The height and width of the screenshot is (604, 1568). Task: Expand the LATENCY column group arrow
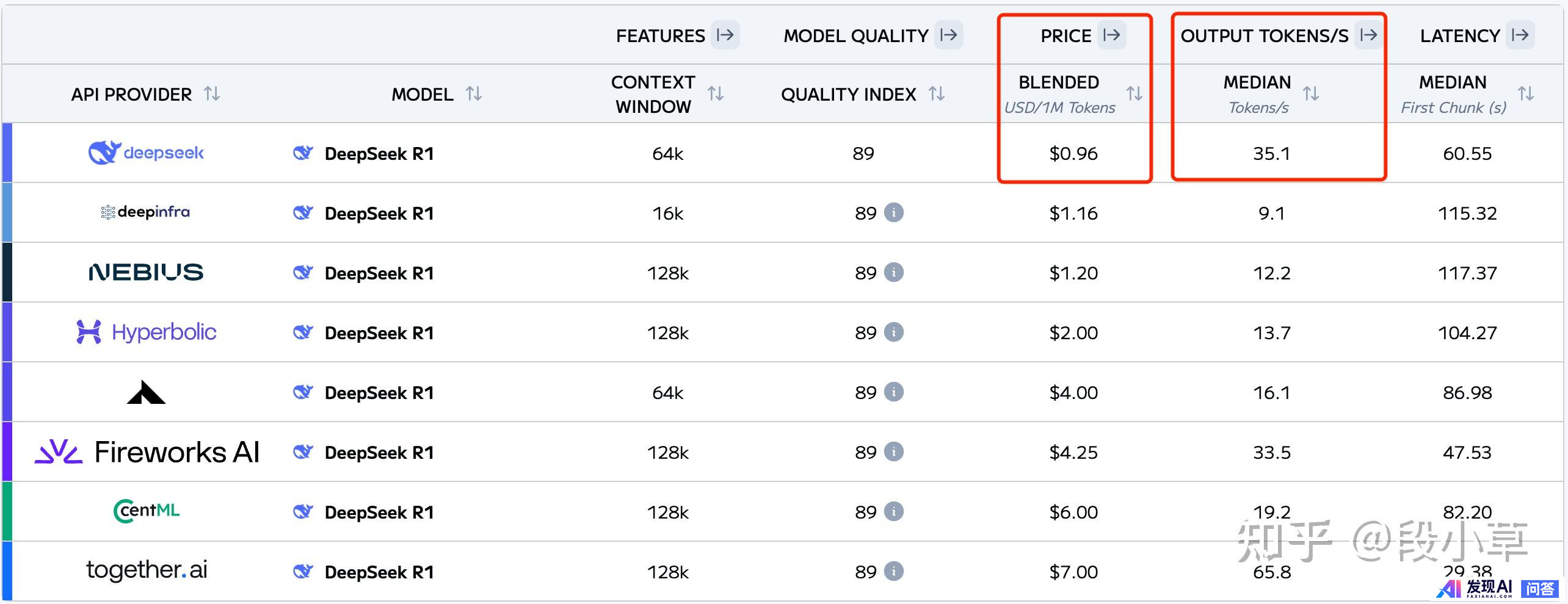(1520, 35)
